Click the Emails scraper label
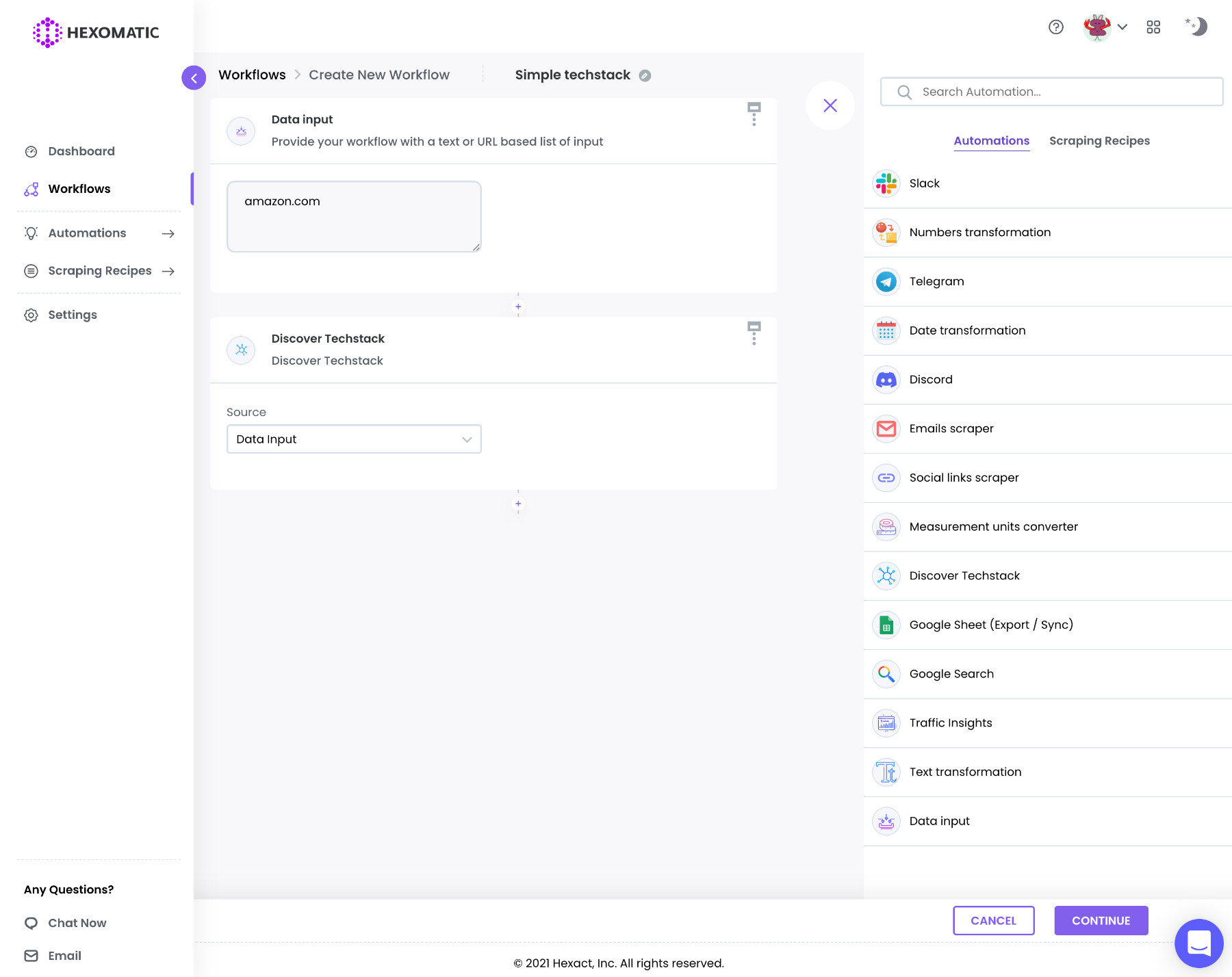The height and width of the screenshot is (977, 1232). [951, 429]
